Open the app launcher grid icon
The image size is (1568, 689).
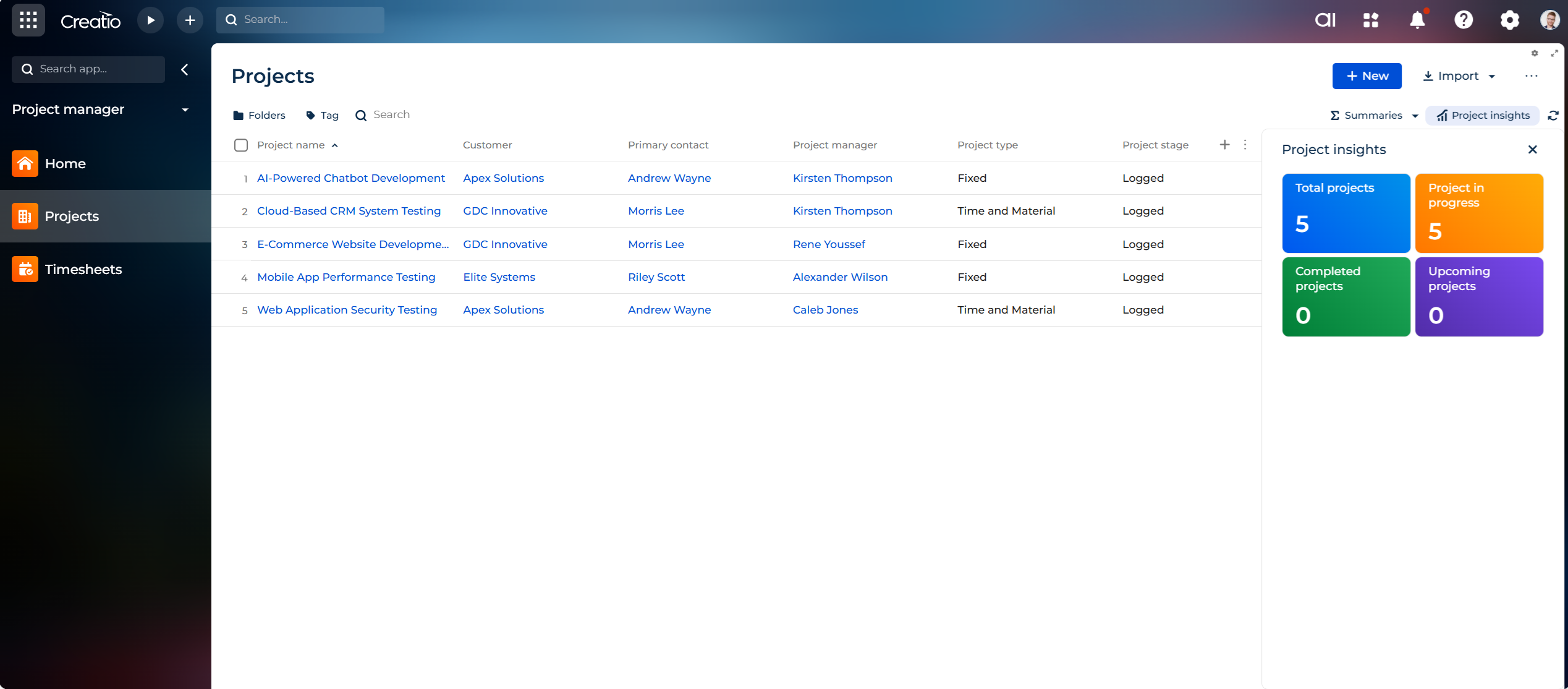[x=28, y=20]
